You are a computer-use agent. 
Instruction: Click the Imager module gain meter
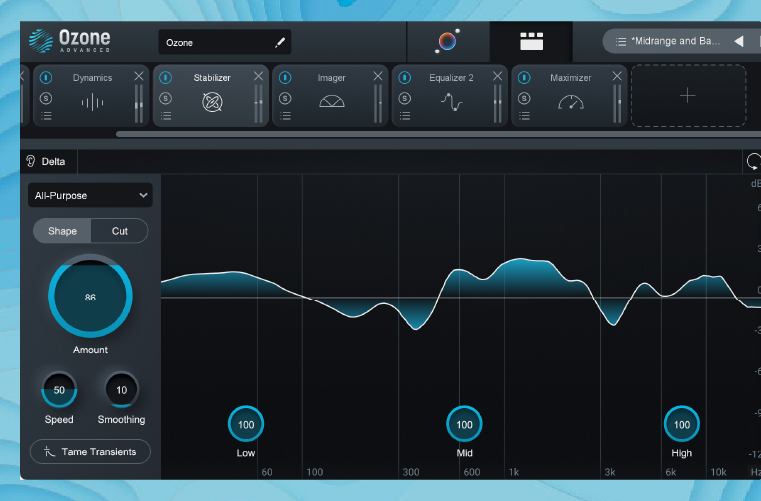(378, 103)
